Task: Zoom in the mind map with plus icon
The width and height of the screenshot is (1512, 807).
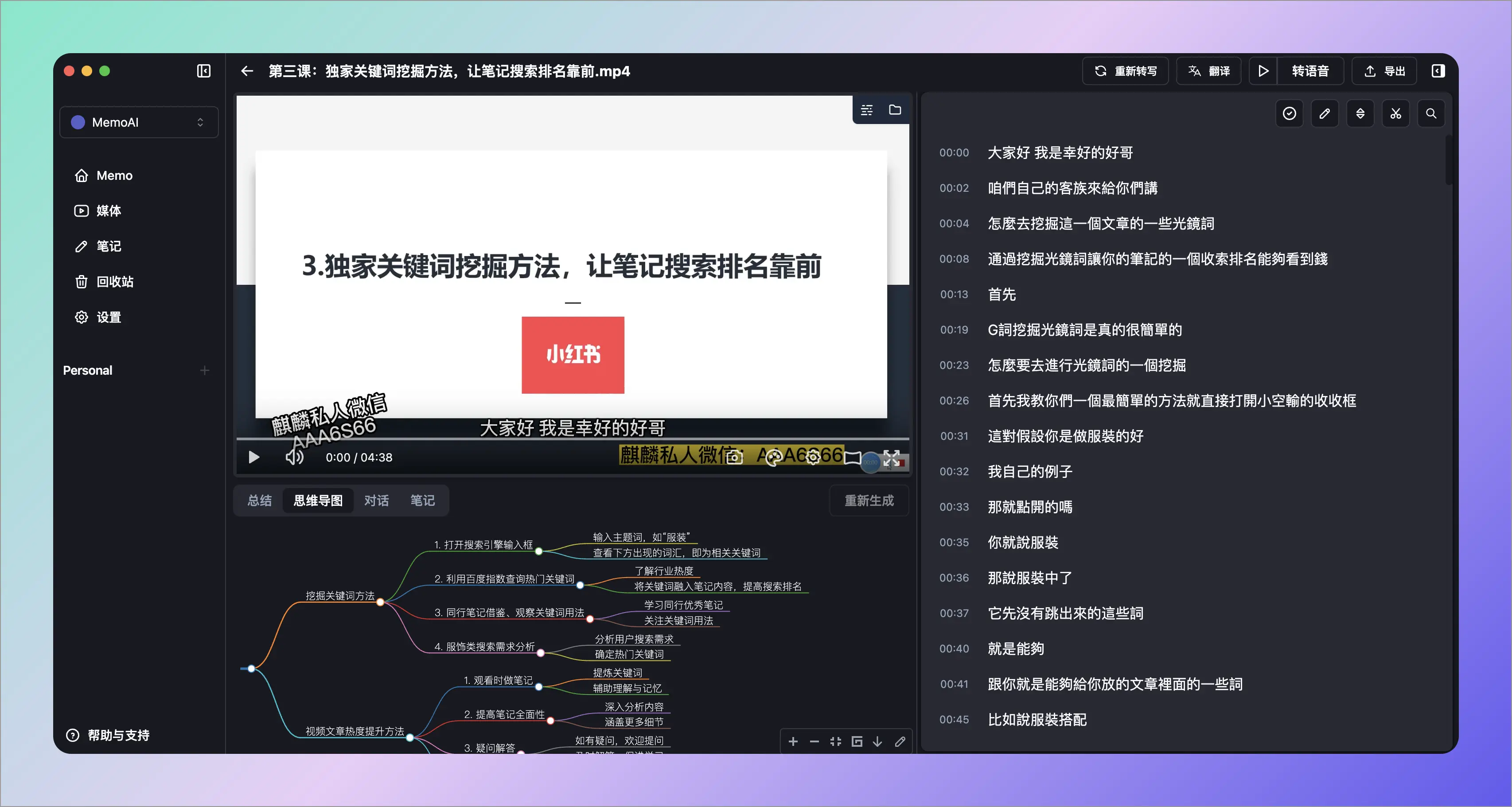Action: point(793,742)
